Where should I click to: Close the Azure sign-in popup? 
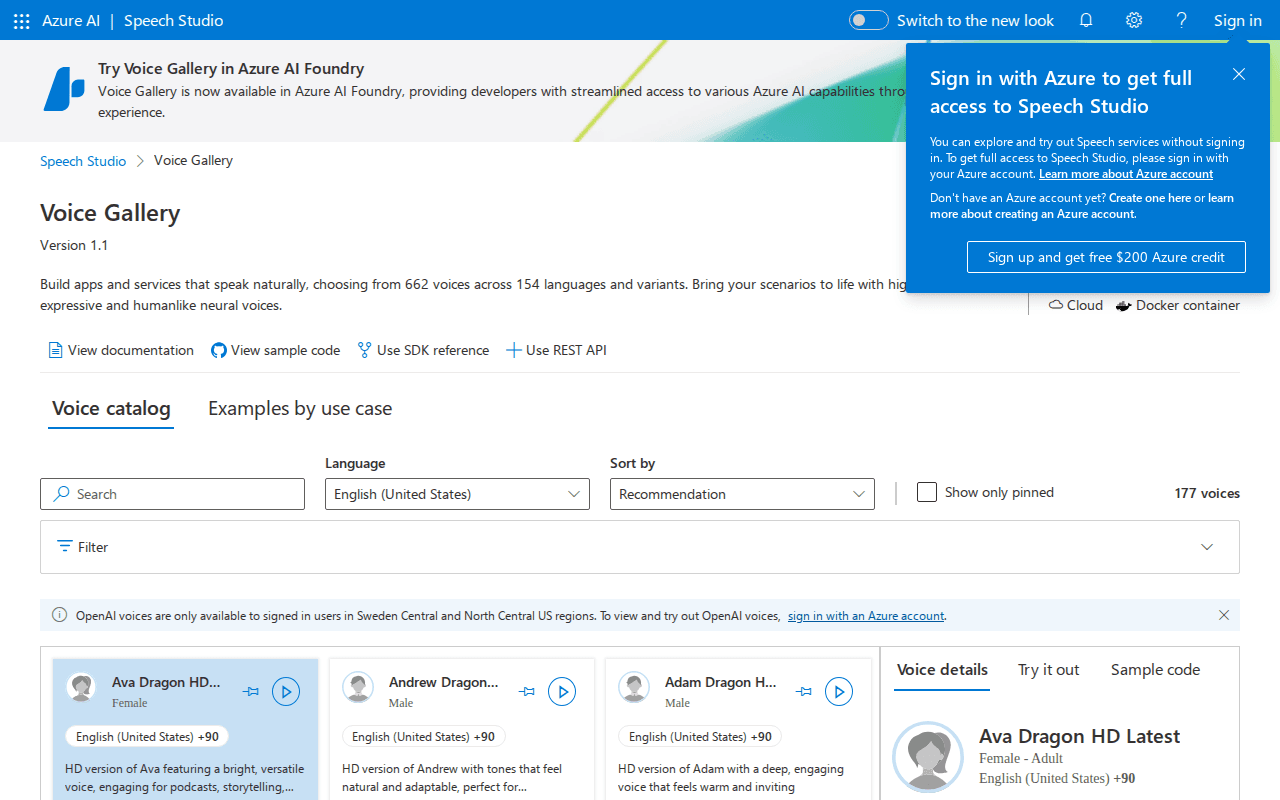click(1239, 74)
